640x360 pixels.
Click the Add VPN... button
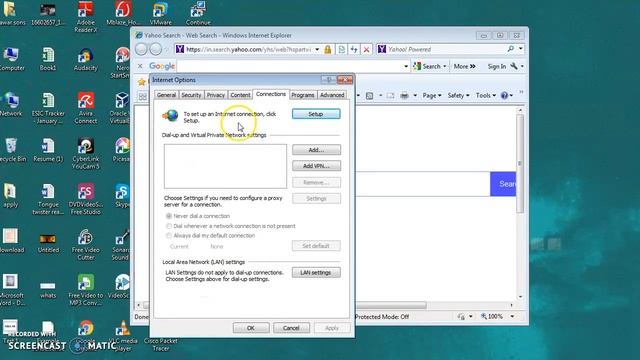coord(316,166)
